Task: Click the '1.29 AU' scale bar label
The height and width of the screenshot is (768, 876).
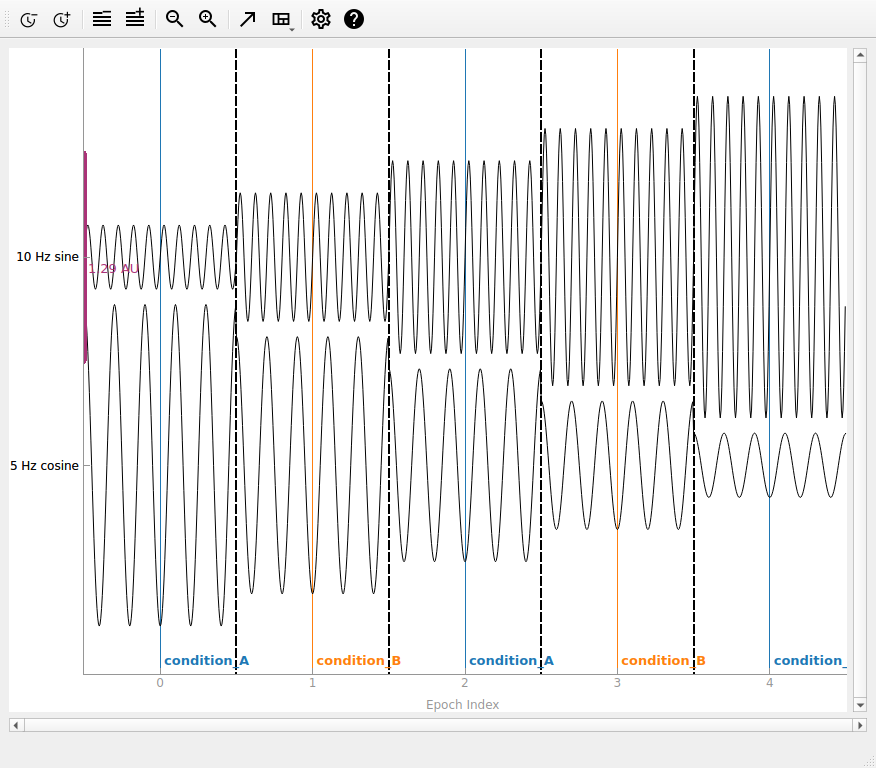Action: tap(113, 269)
